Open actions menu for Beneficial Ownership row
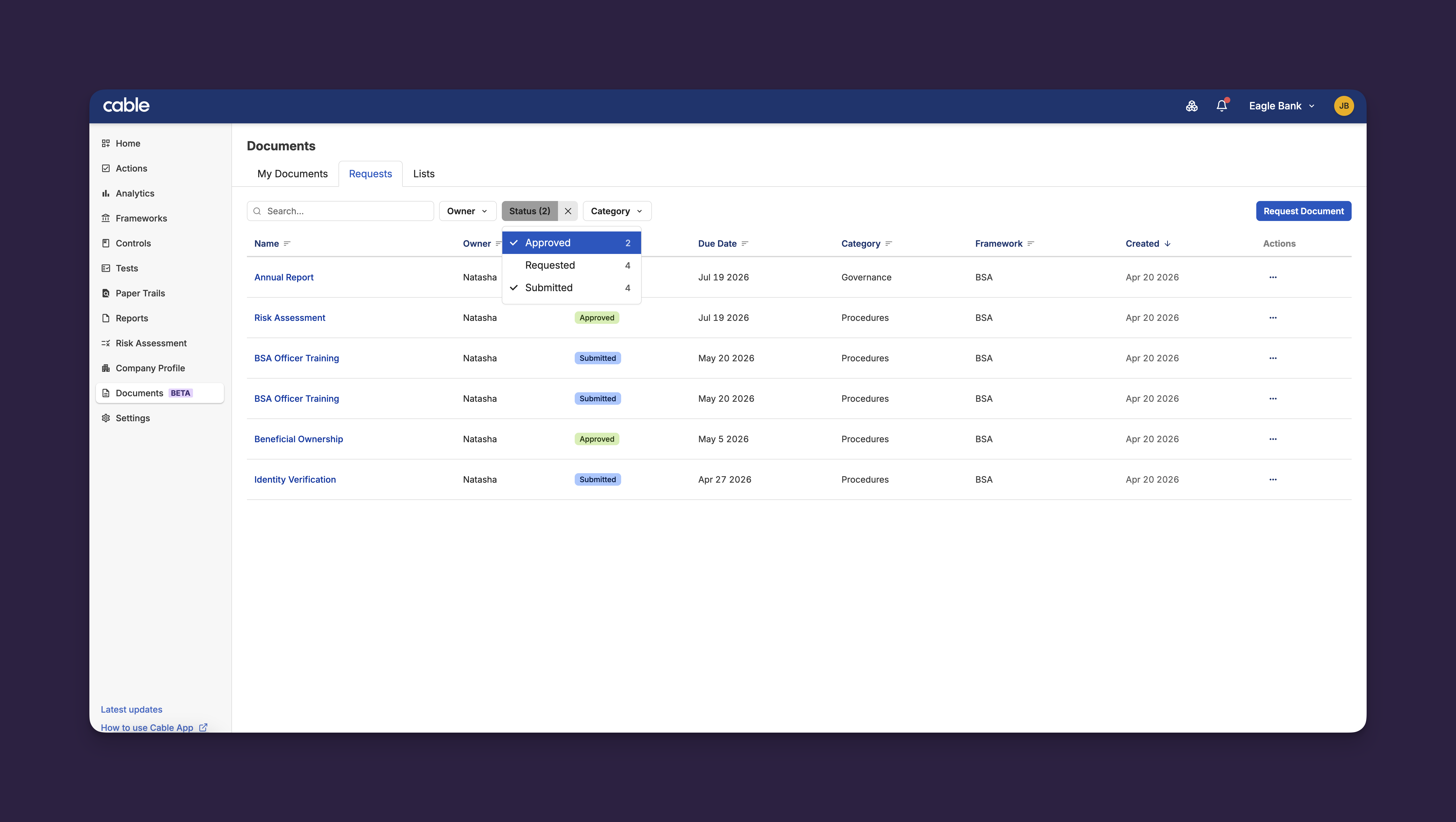This screenshot has height=822, width=1456. click(x=1273, y=439)
